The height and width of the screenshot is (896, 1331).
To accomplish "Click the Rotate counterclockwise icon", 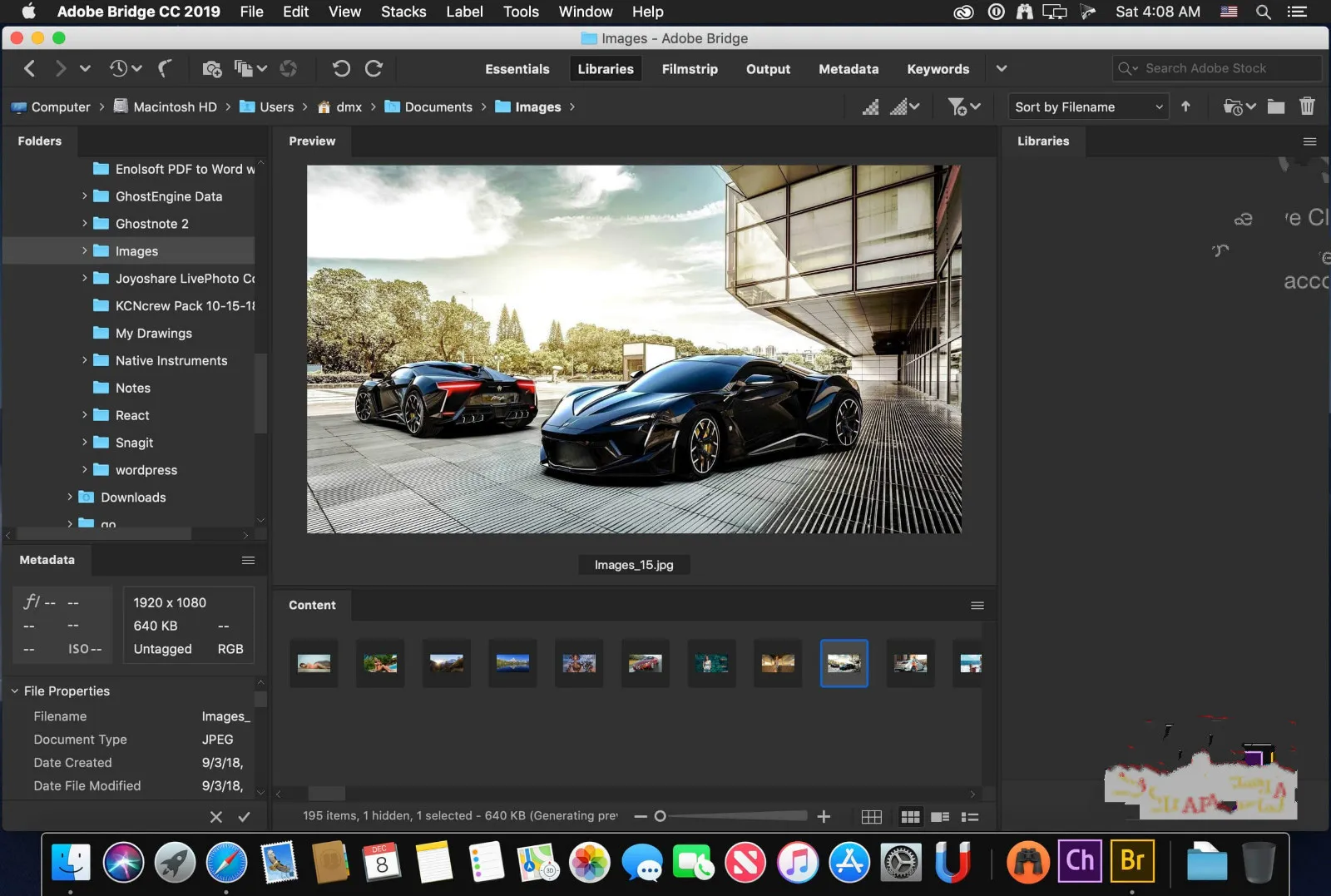I will coord(342,68).
